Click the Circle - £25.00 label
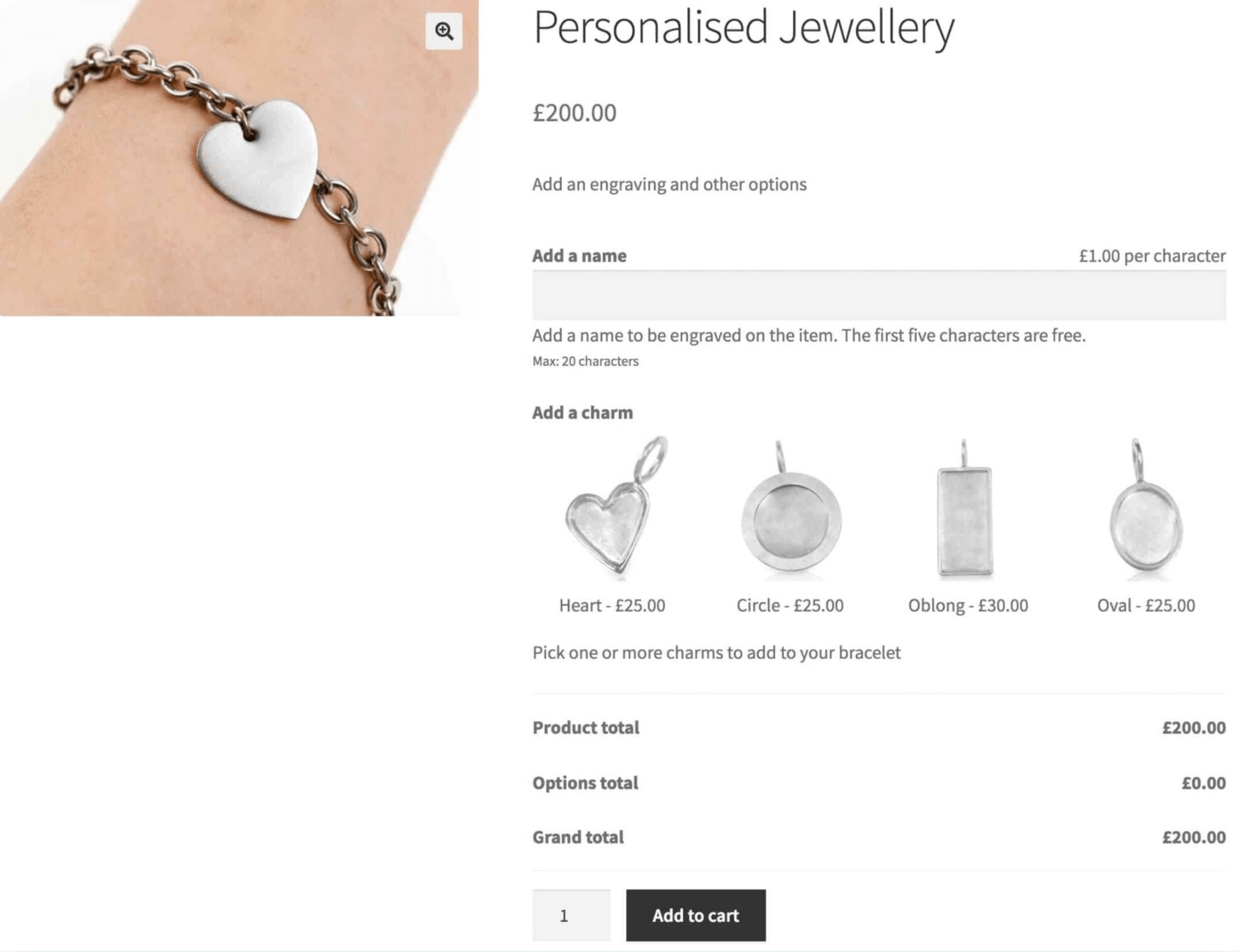The height and width of the screenshot is (952, 1240). [790, 606]
